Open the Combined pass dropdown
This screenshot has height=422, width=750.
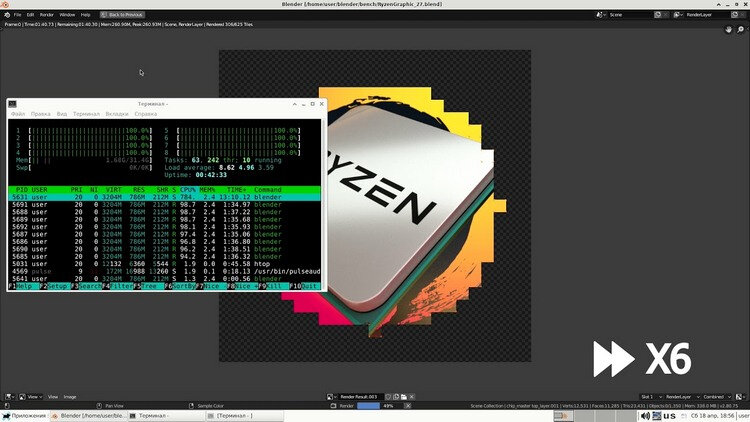[717, 397]
